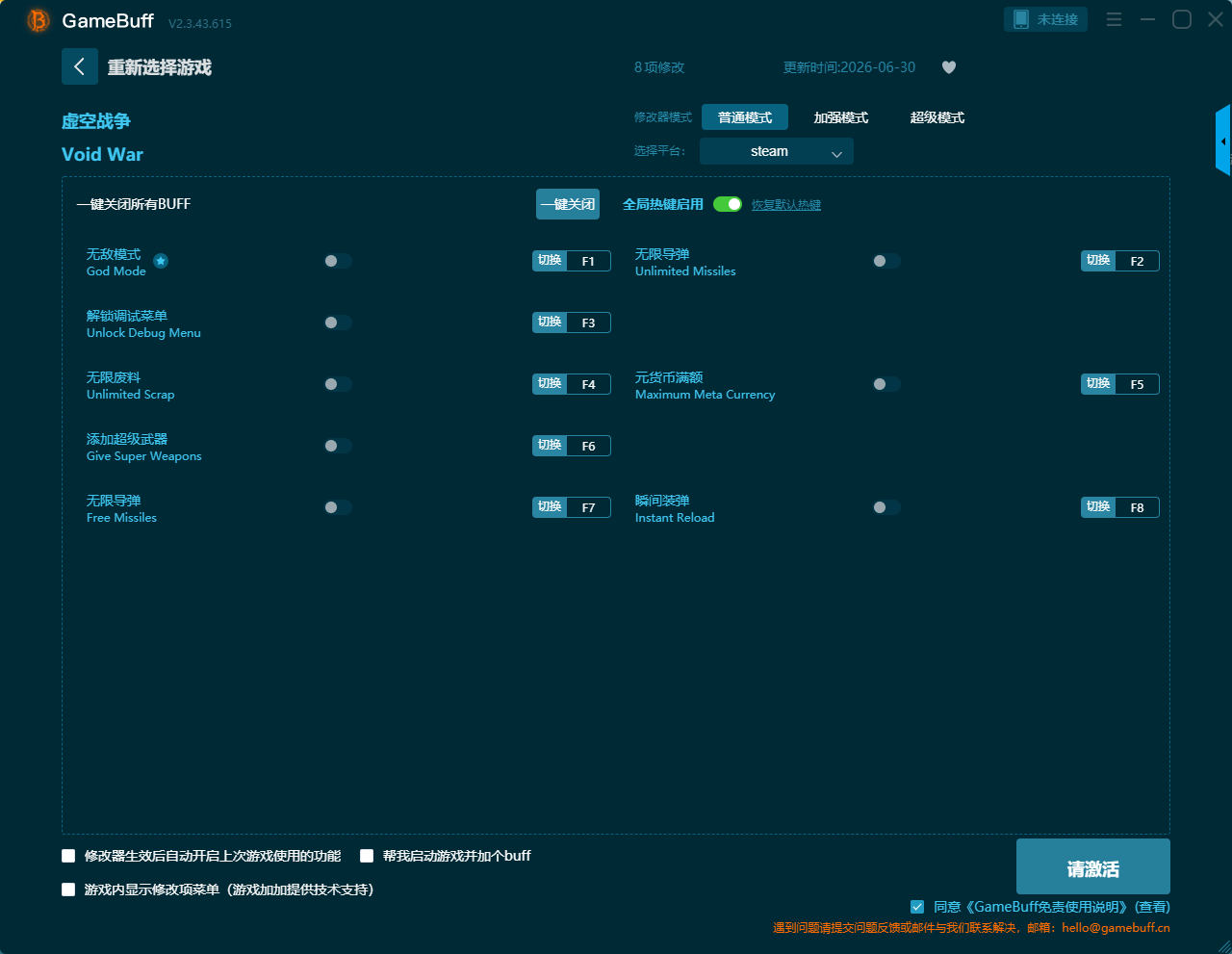Click the 一键关闭 button
This screenshot has width=1232, height=954.
(x=568, y=204)
